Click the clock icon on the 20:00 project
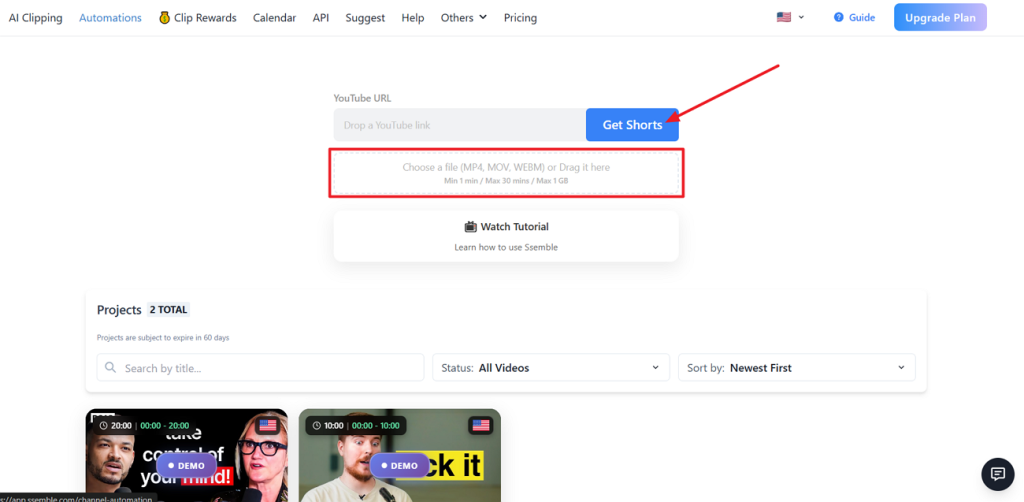 pyautogui.click(x=103, y=426)
